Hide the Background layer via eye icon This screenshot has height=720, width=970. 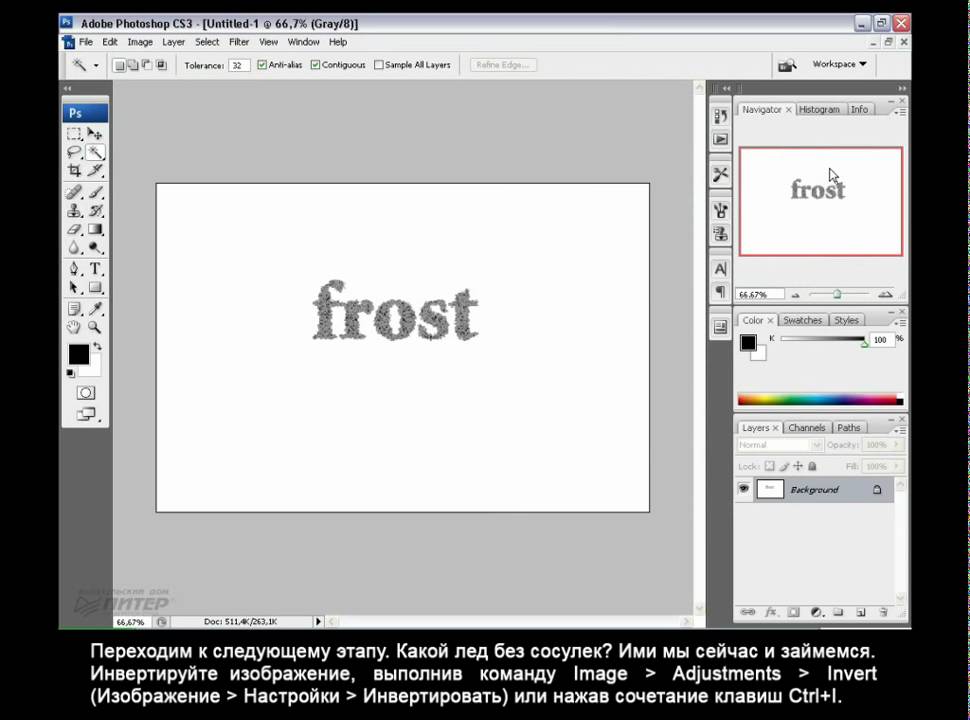point(744,489)
